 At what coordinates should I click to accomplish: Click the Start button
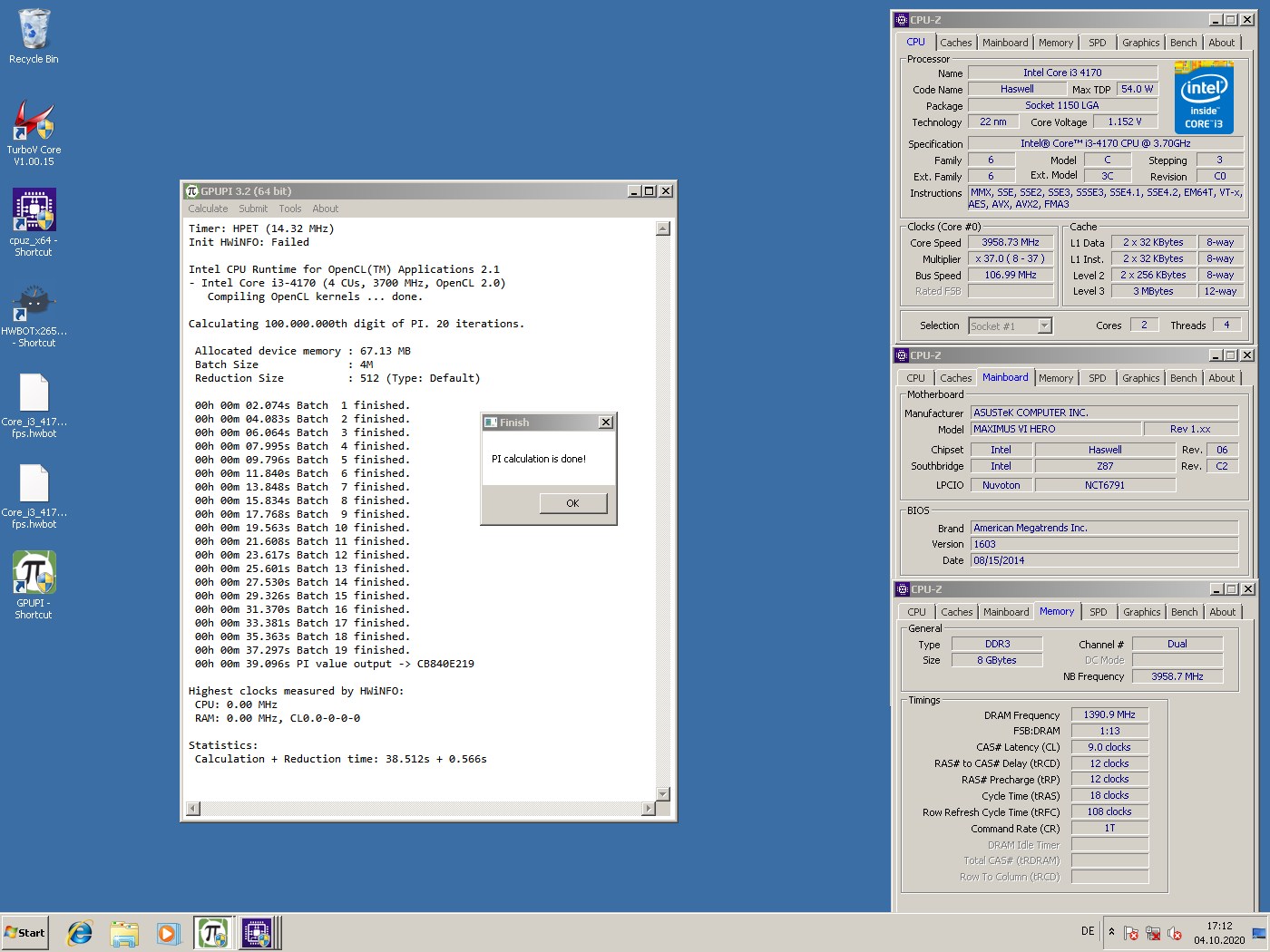tap(24, 933)
